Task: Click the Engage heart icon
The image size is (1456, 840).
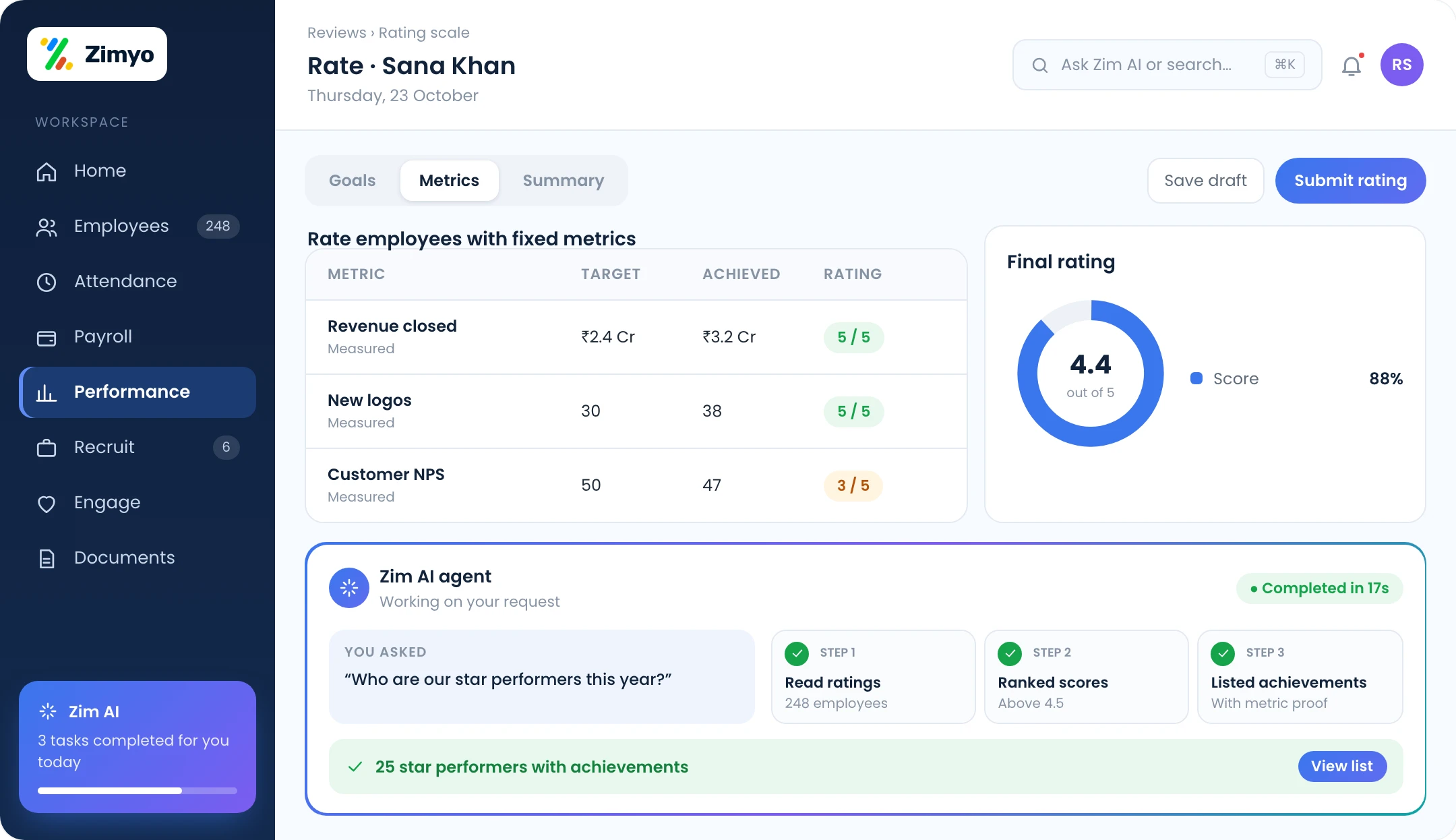Action: [x=47, y=503]
